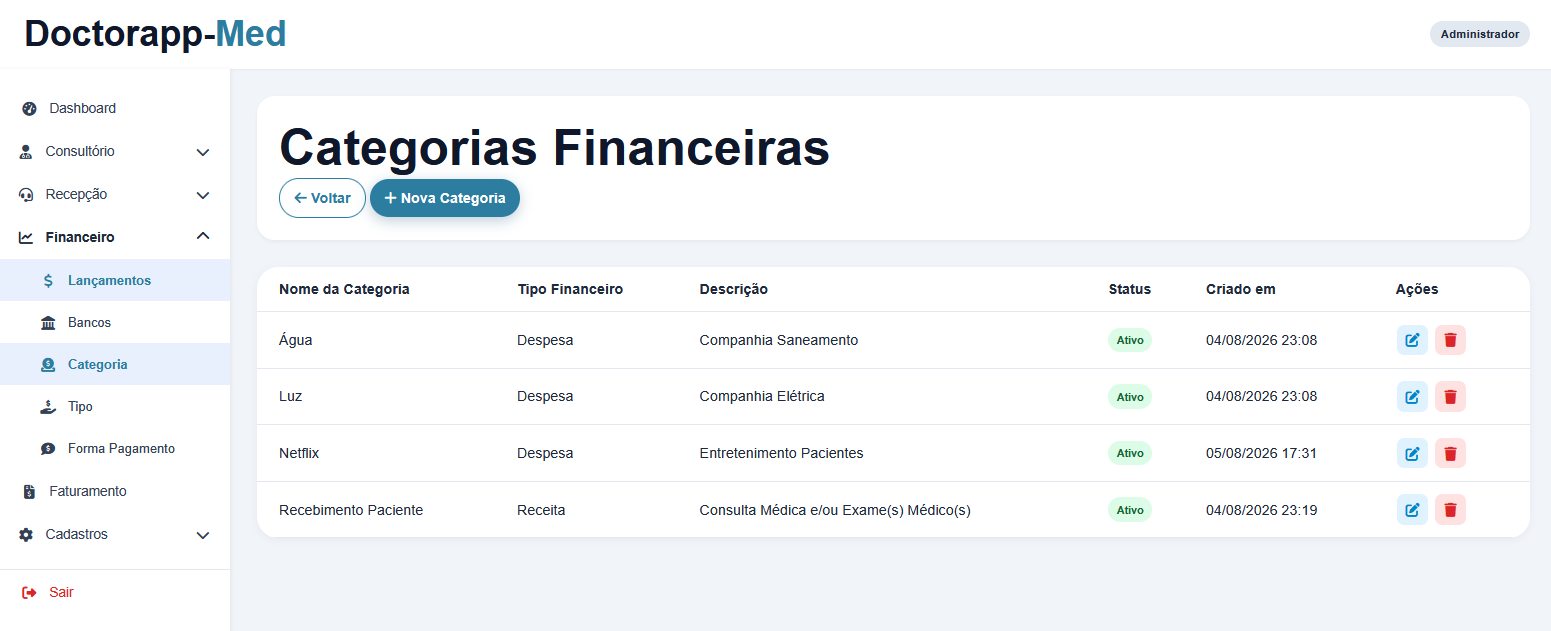Click the Categorias Financeiras page heading
The height and width of the screenshot is (631, 1551).
tap(554, 147)
